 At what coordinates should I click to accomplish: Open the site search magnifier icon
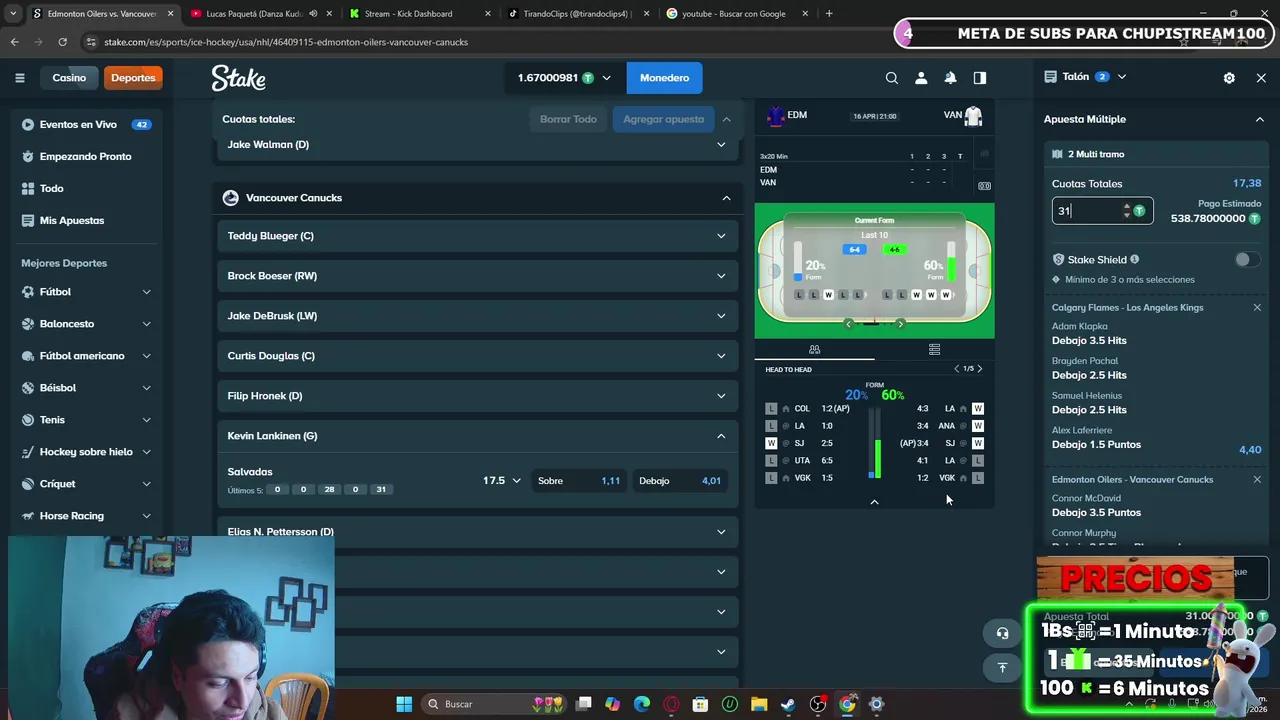click(892, 78)
